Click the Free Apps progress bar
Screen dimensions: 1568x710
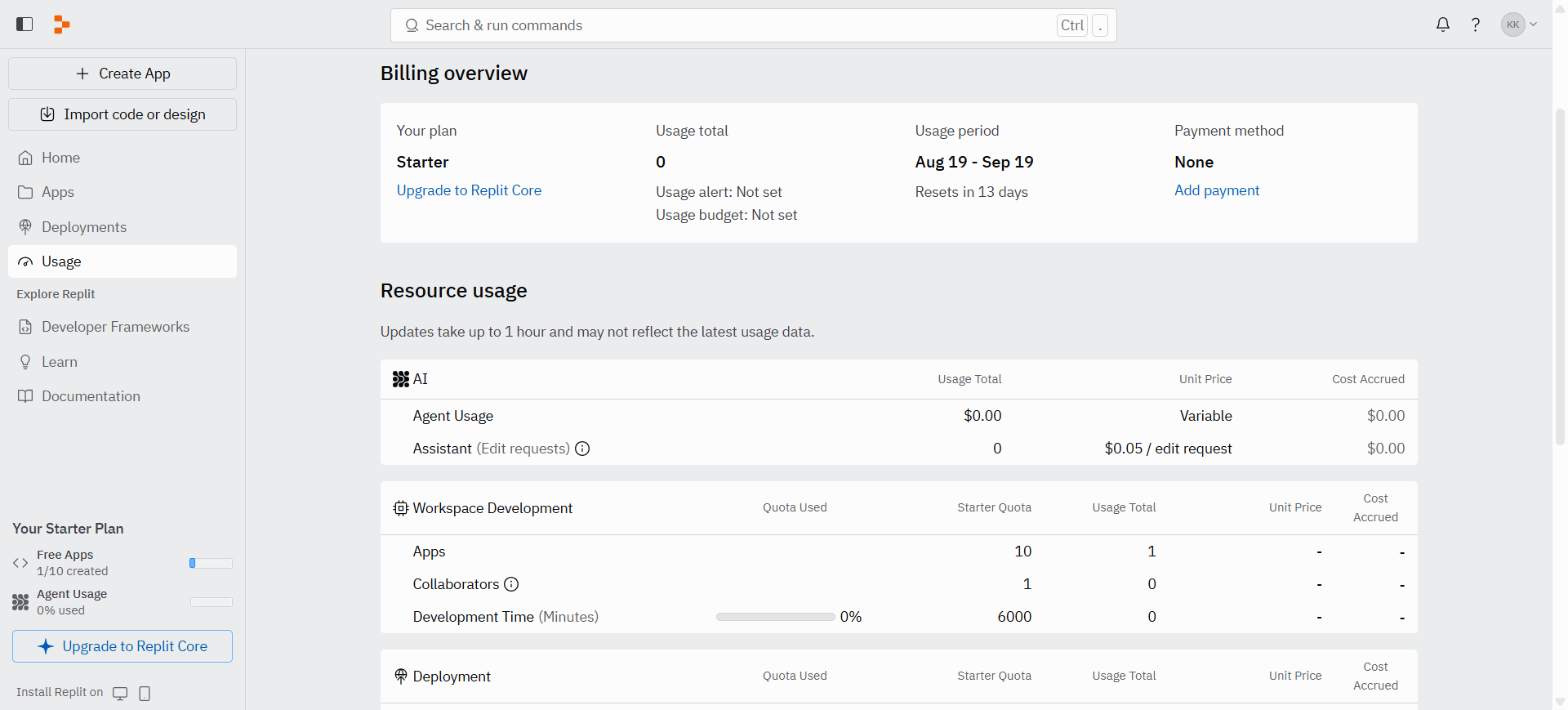[x=211, y=563]
